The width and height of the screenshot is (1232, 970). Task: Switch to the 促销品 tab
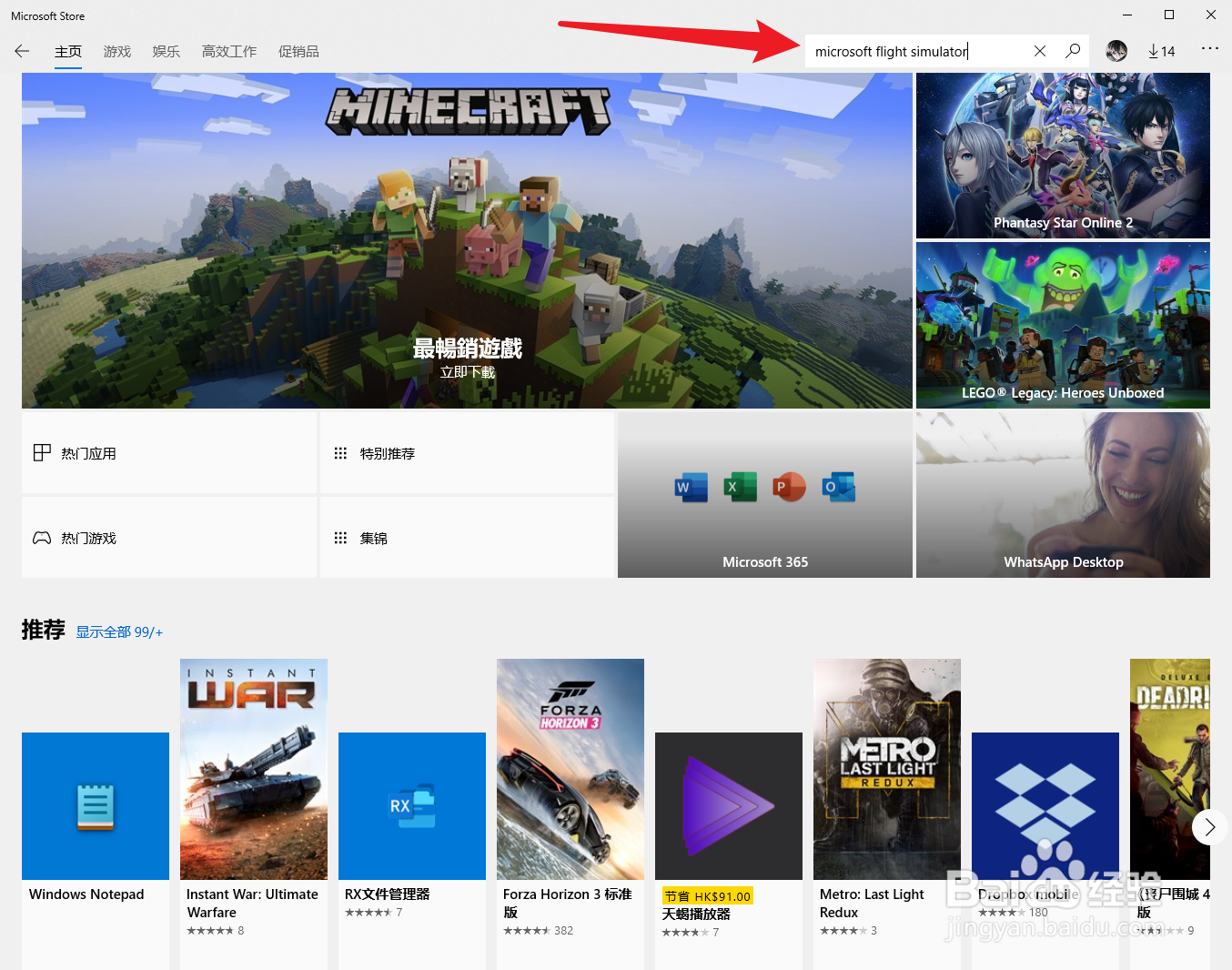click(x=298, y=52)
